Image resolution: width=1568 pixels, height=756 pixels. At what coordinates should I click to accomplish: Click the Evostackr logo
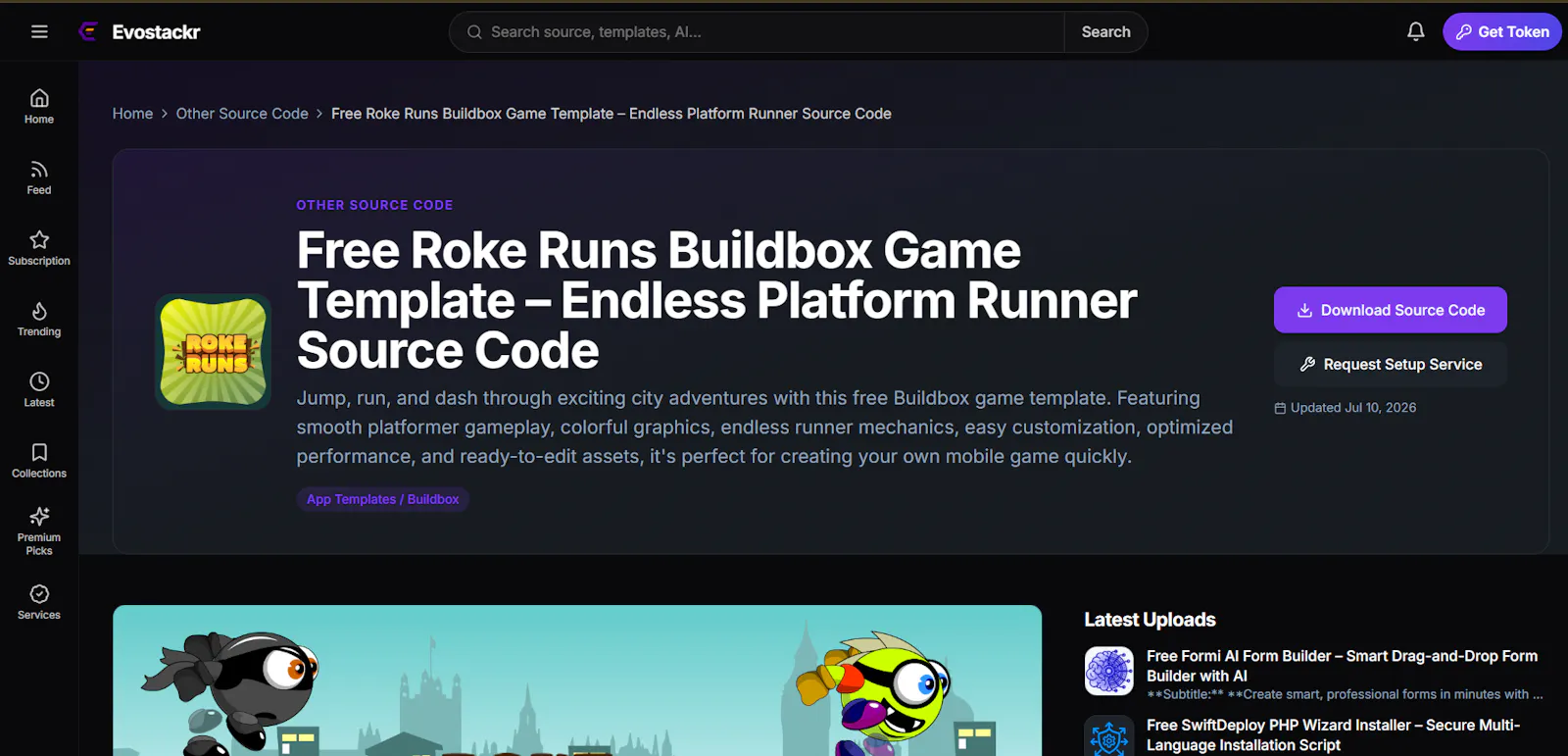(x=139, y=31)
